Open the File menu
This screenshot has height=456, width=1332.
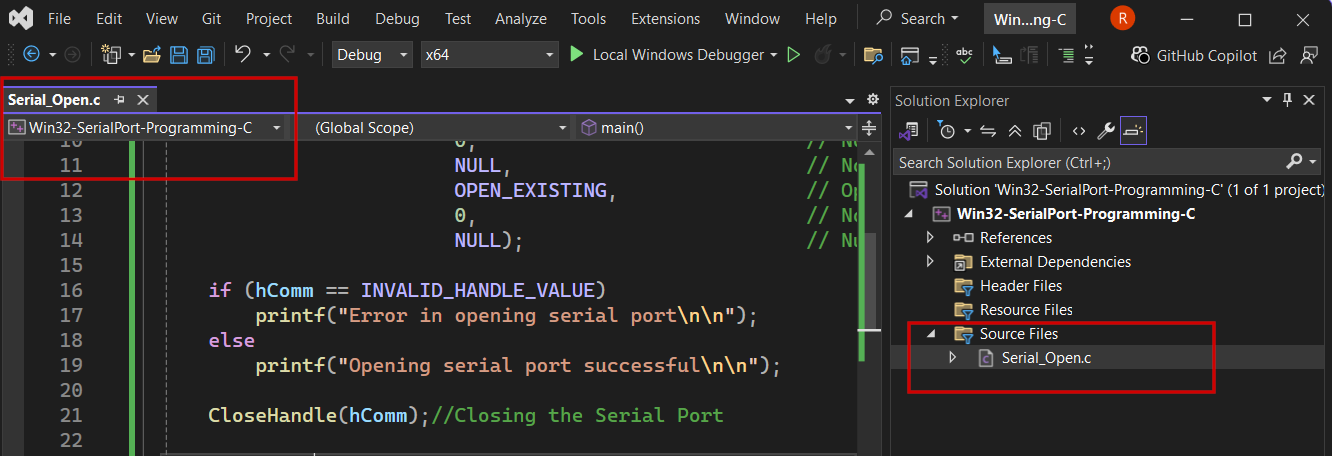point(59,19)
